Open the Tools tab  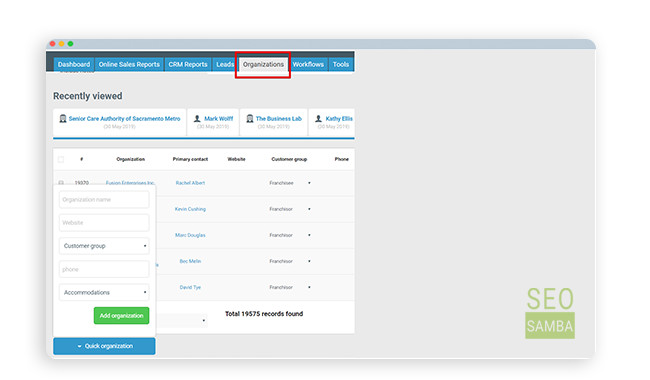[x=341, y=64]
